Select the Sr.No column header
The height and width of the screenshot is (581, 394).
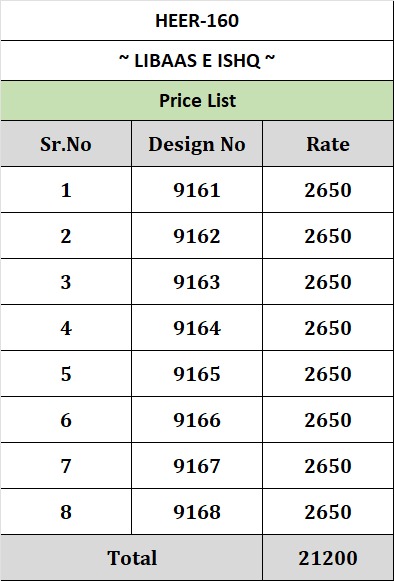(66, 144)
